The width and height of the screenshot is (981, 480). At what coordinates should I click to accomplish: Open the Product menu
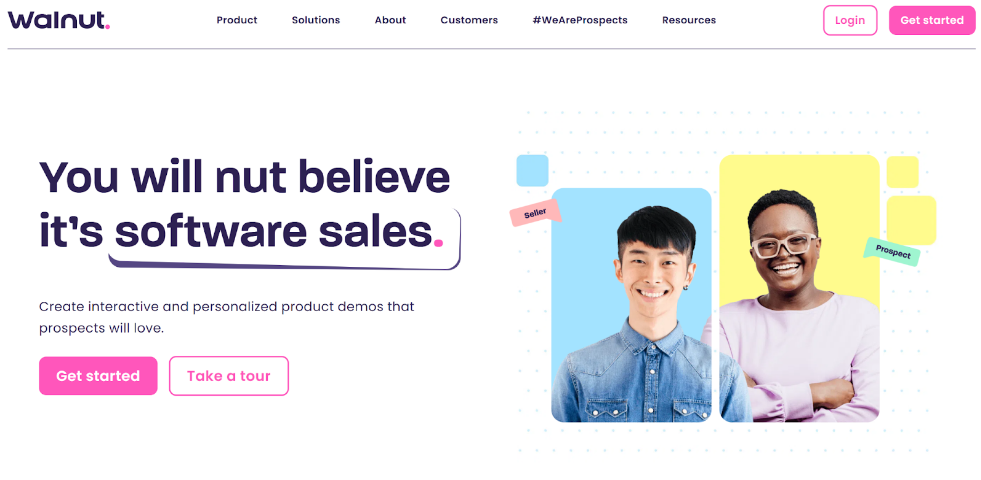tap(236, 20)
